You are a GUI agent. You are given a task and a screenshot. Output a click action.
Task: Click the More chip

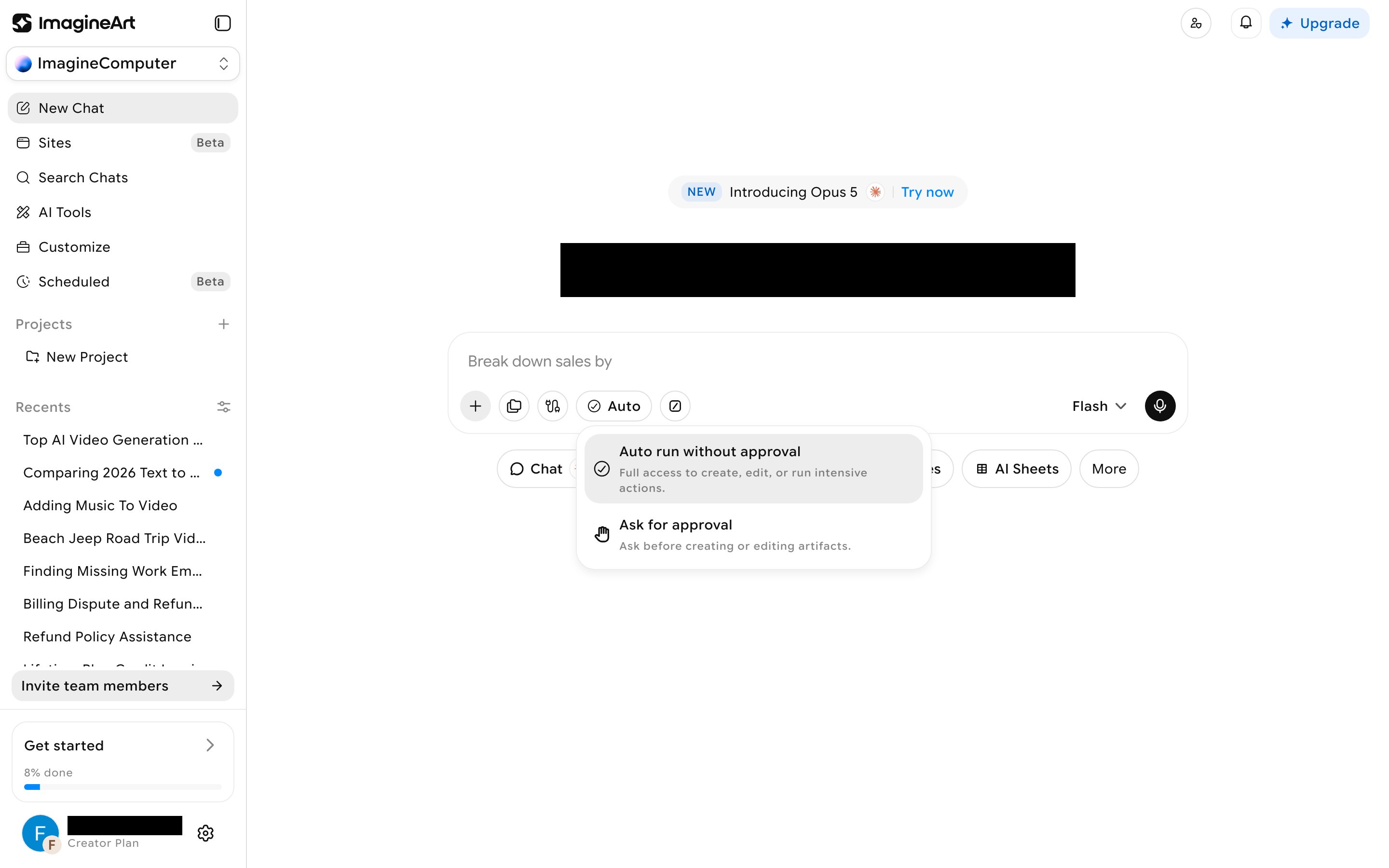tap(1108, 468)
